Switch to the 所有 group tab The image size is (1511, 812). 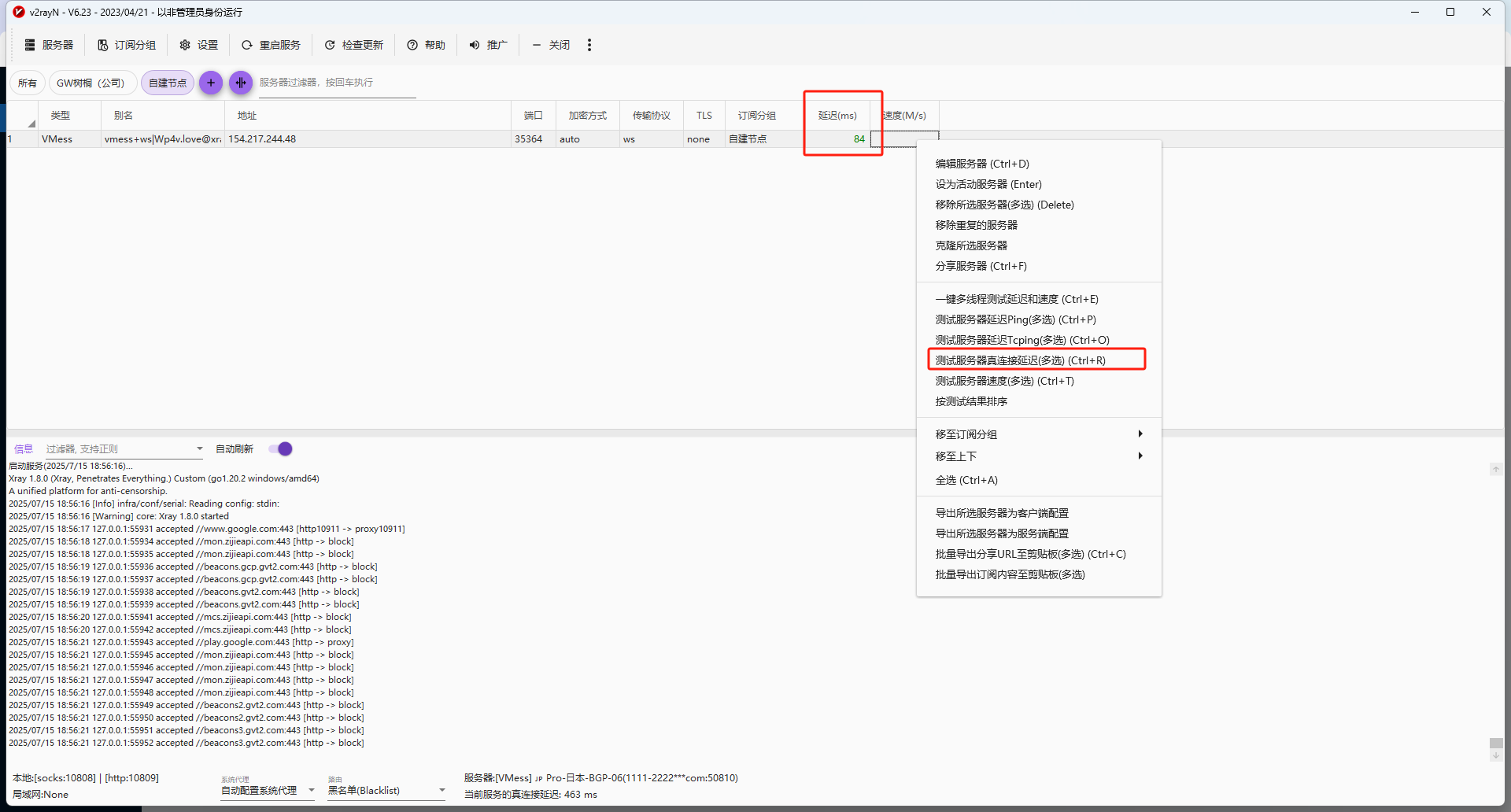click(x=28, y=83)
